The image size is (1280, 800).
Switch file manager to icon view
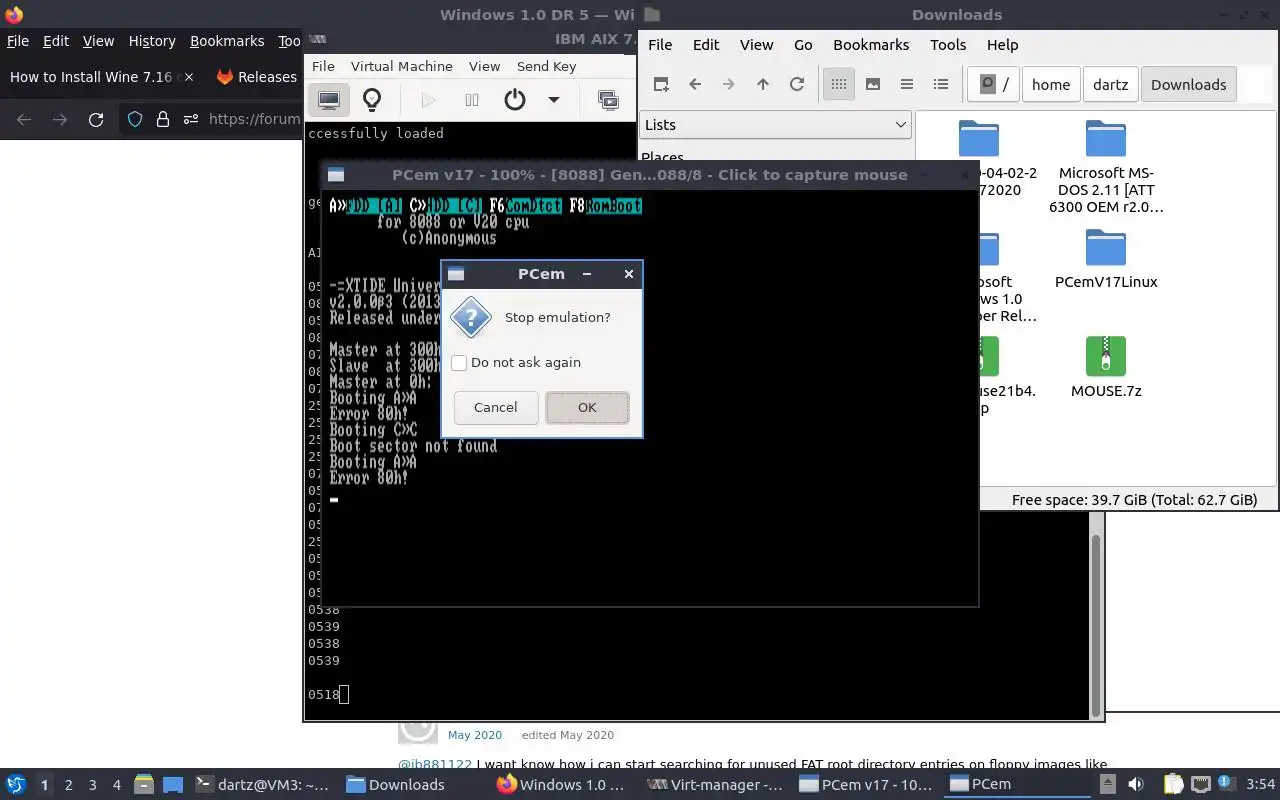click(839, 85)
